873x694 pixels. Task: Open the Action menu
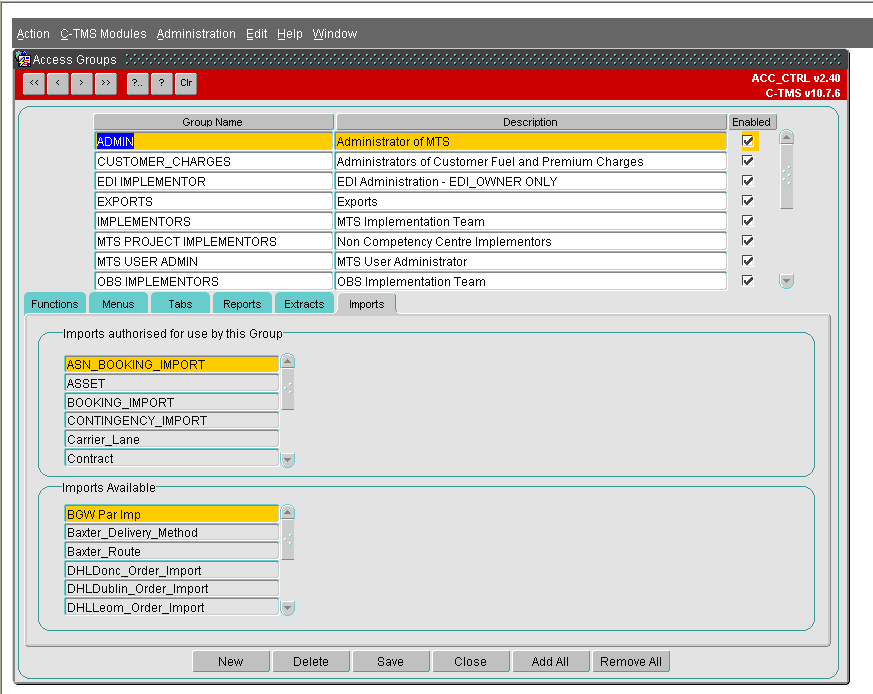[x=33, y=34]
